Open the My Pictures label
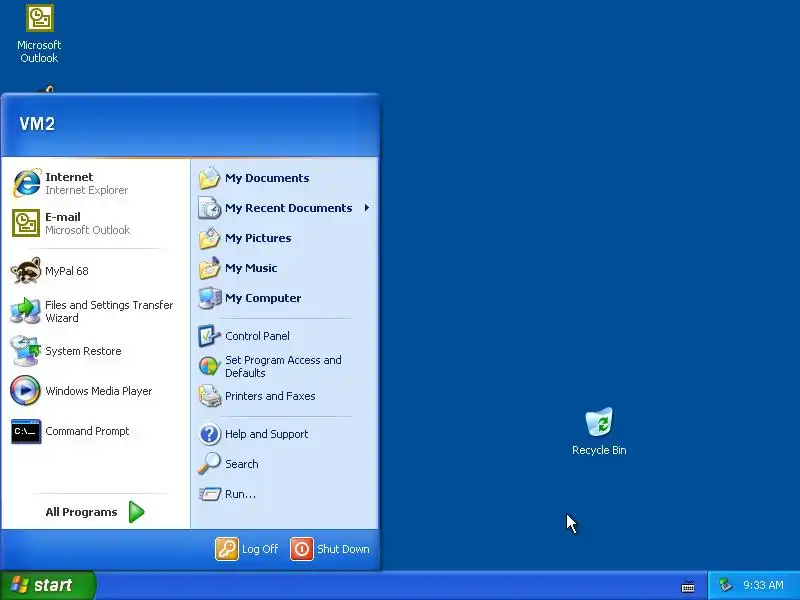The width and height of the screenshot is (800, 600). click(x=258, y=238)
